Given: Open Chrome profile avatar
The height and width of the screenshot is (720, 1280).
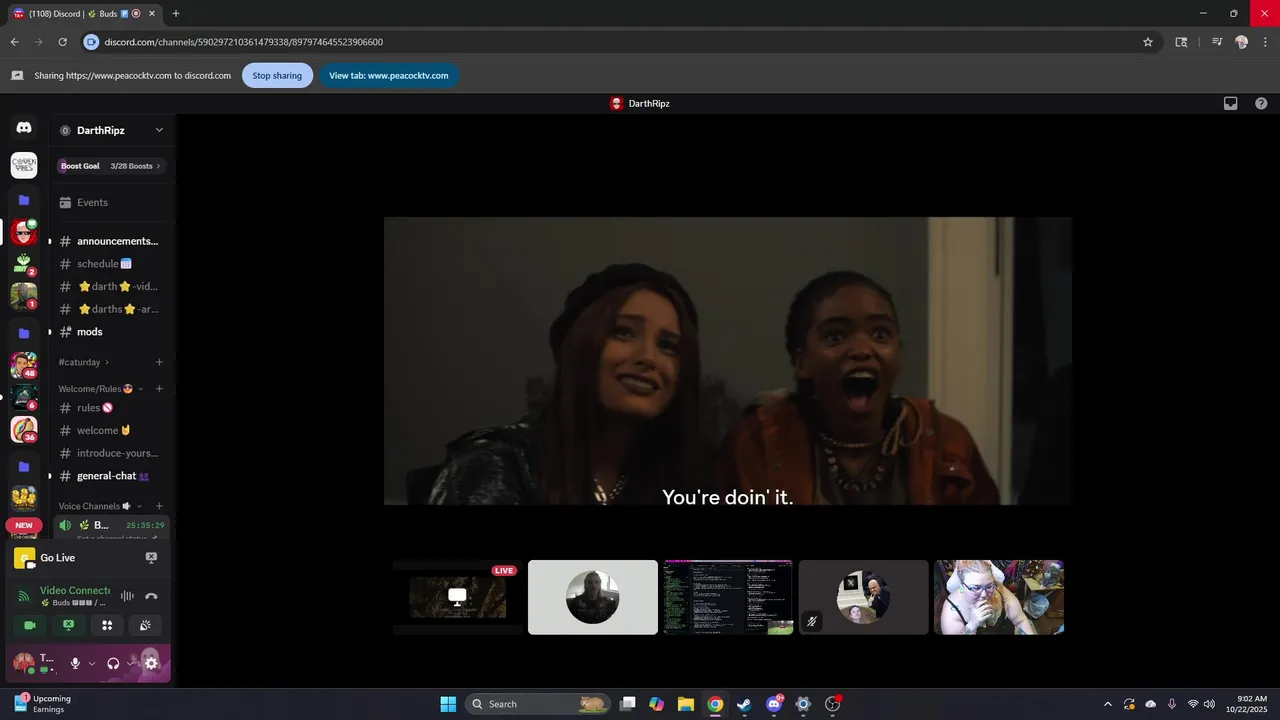Looking at the screenshot, I should (1242, 42).
